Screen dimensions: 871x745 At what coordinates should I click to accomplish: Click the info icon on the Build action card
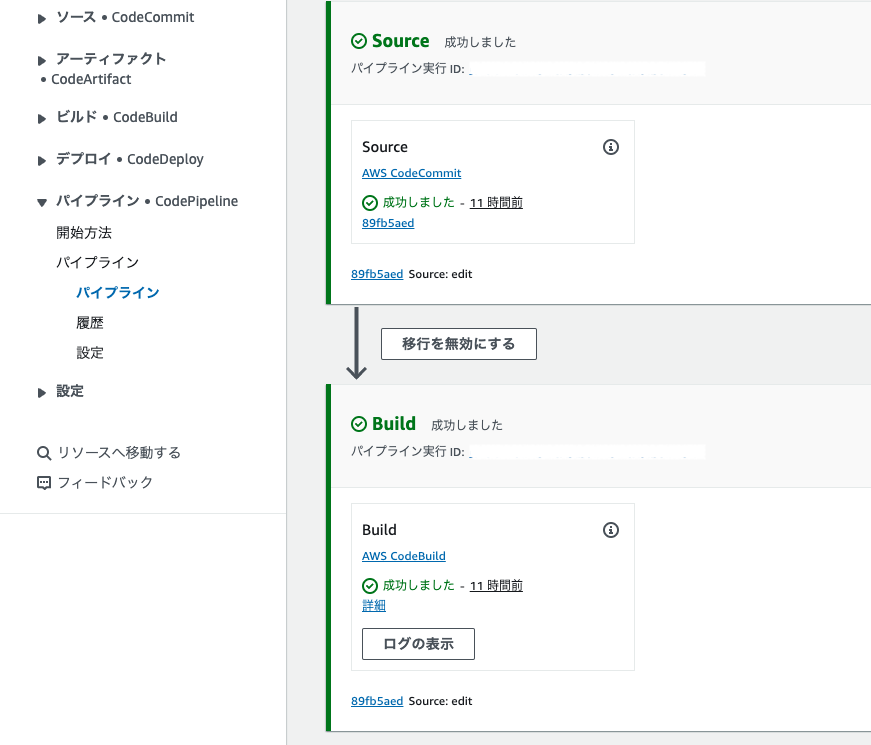click(x=611, y=530)
